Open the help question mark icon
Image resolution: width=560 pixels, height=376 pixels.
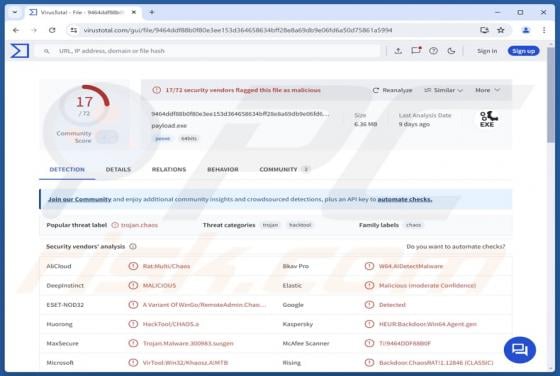(x=434, y=51)
